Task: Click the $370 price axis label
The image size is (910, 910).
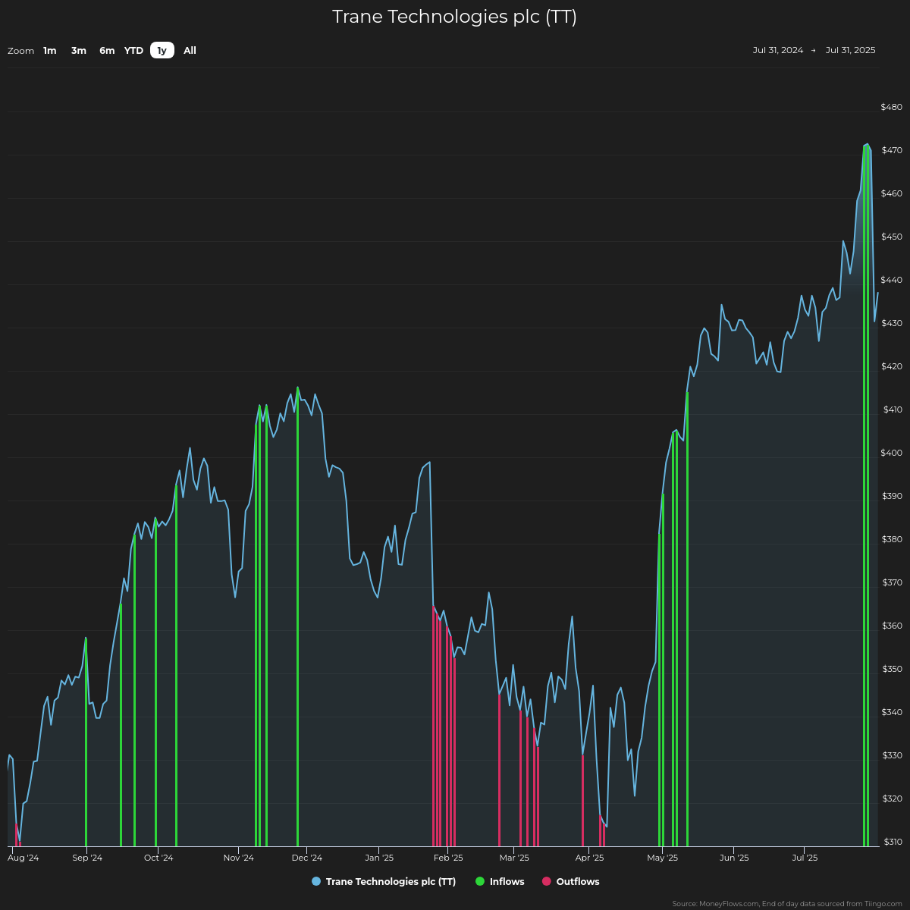Action: pyautogui.click(x=891, y=583)
